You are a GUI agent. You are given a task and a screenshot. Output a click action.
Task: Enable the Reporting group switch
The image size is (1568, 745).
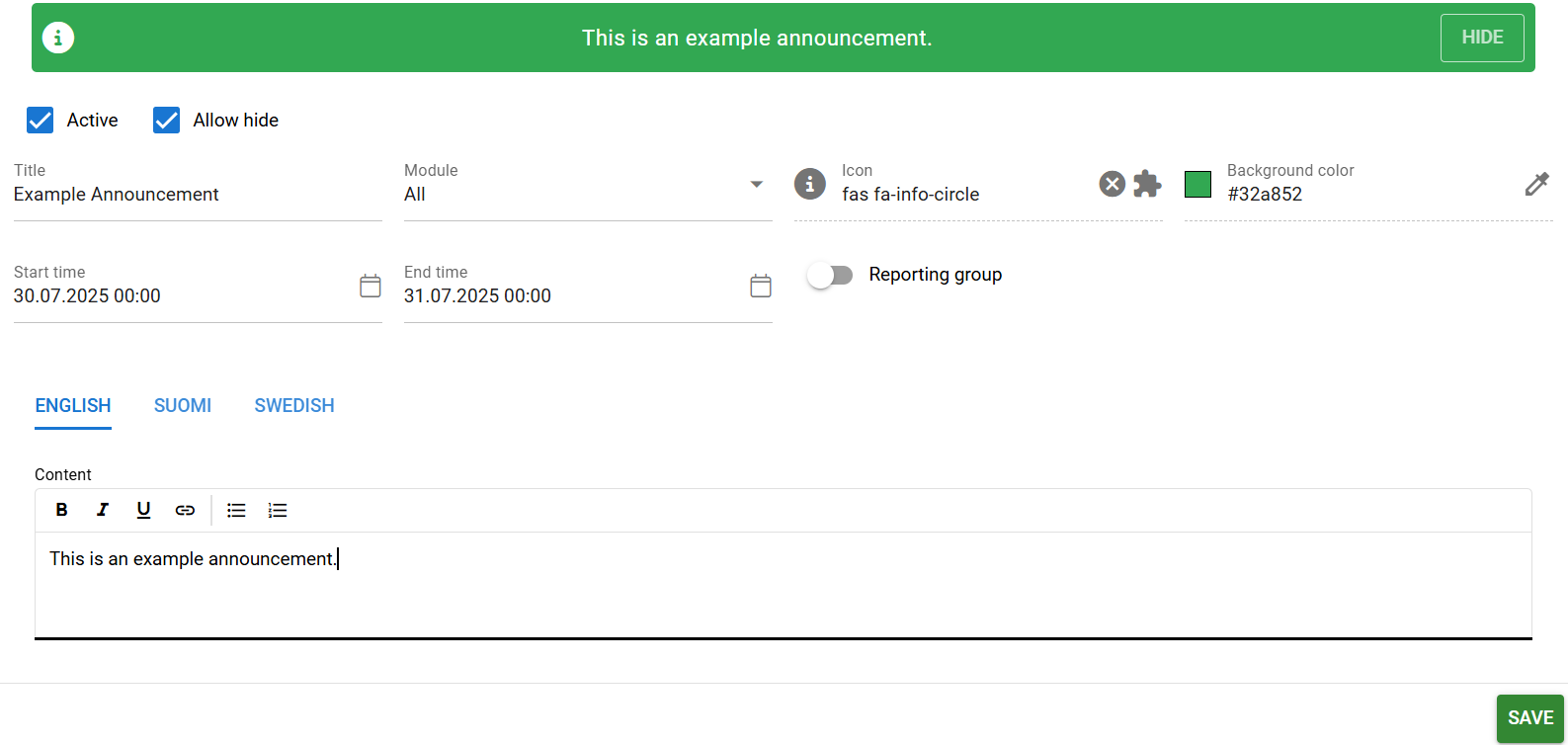pos(830,275)
